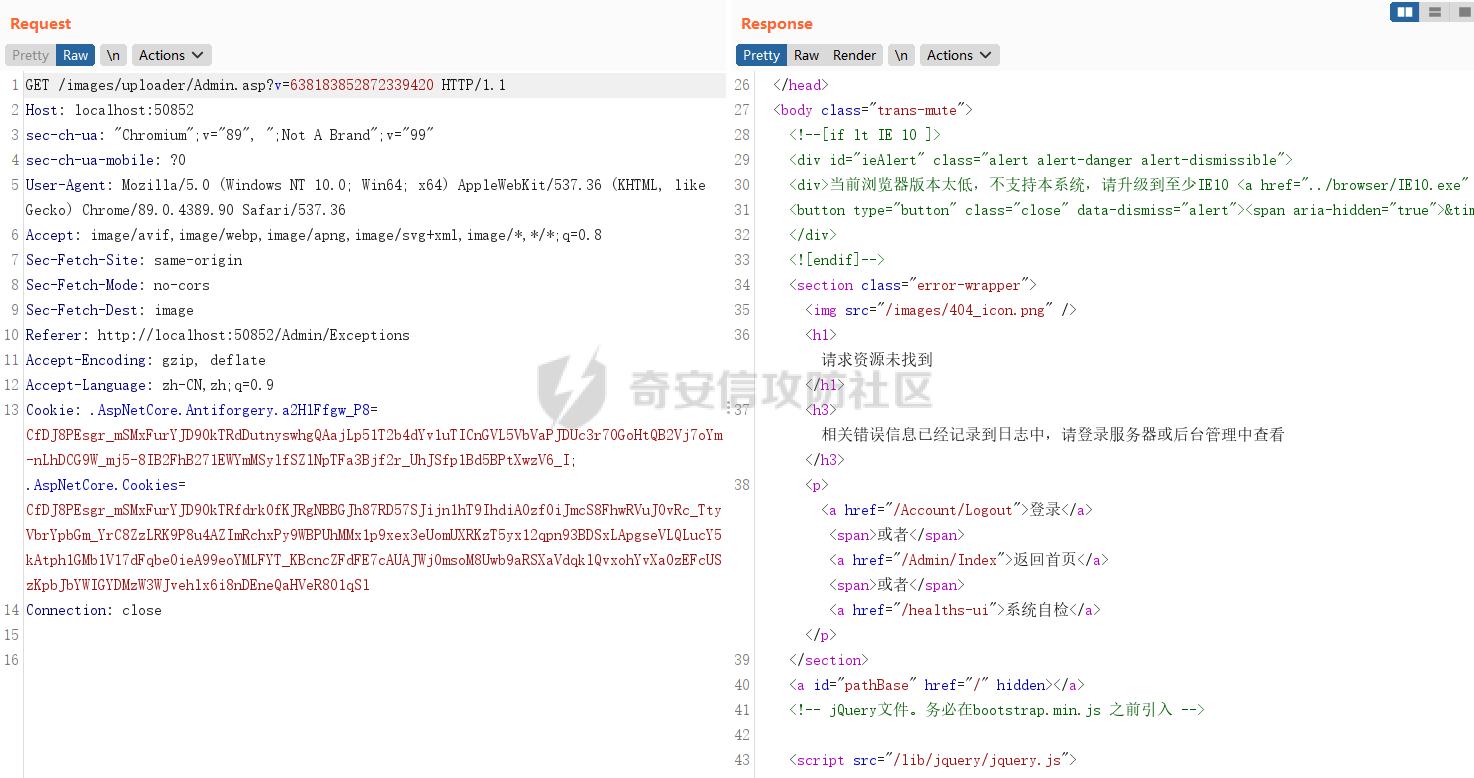The width and height of the screenshot is (1474, 778).
Task: Switch Response view to Raw tab
Action: pos(806,55)
